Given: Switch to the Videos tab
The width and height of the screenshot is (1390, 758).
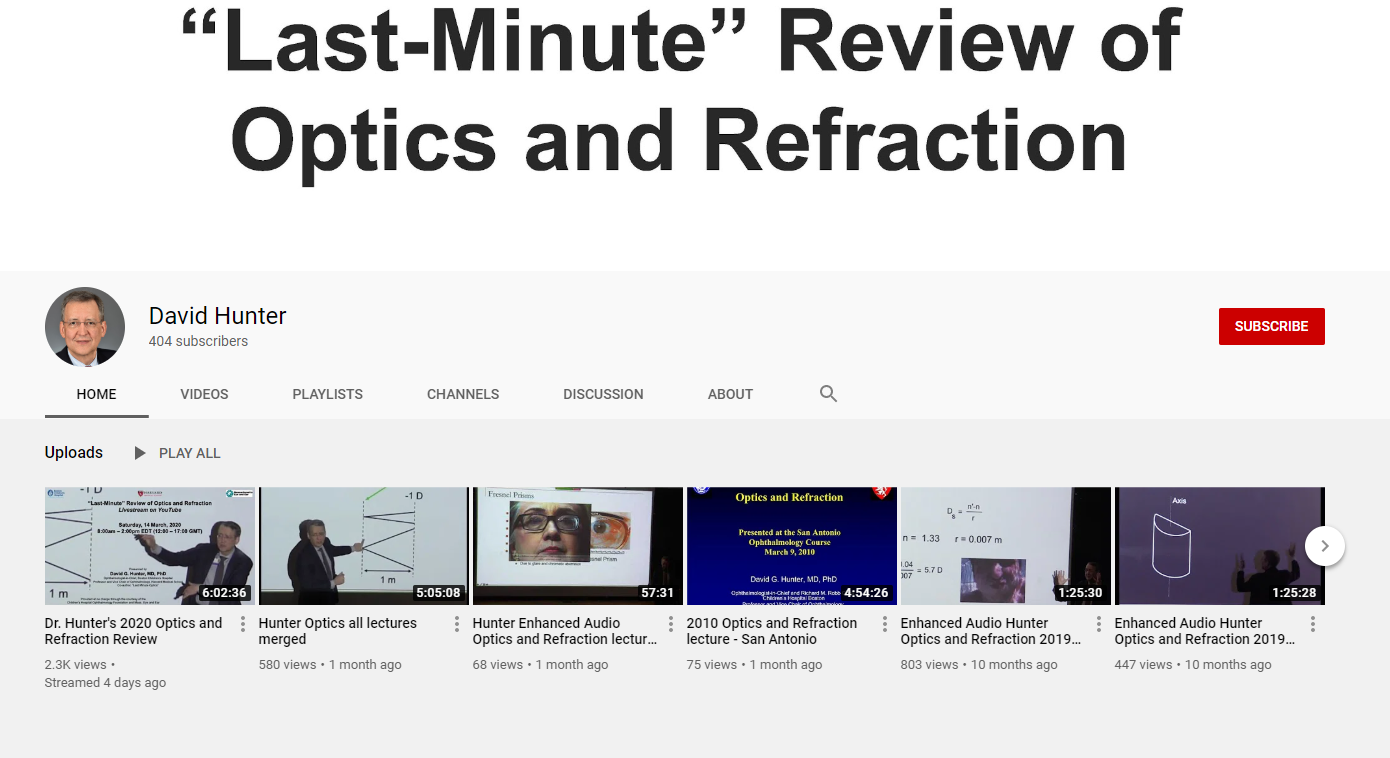Looking at the screenshot, I should pos(204,394).
